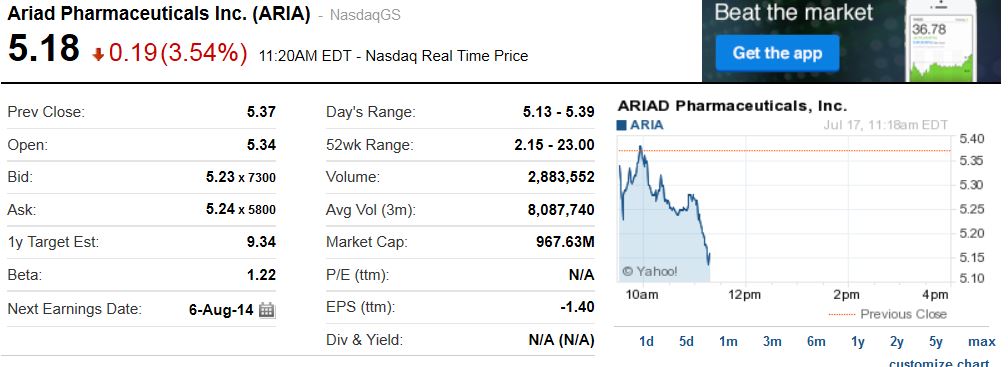Click the intraday ARIA price chart area
The height and width of the screenshot is (367, 1008).
783,208
